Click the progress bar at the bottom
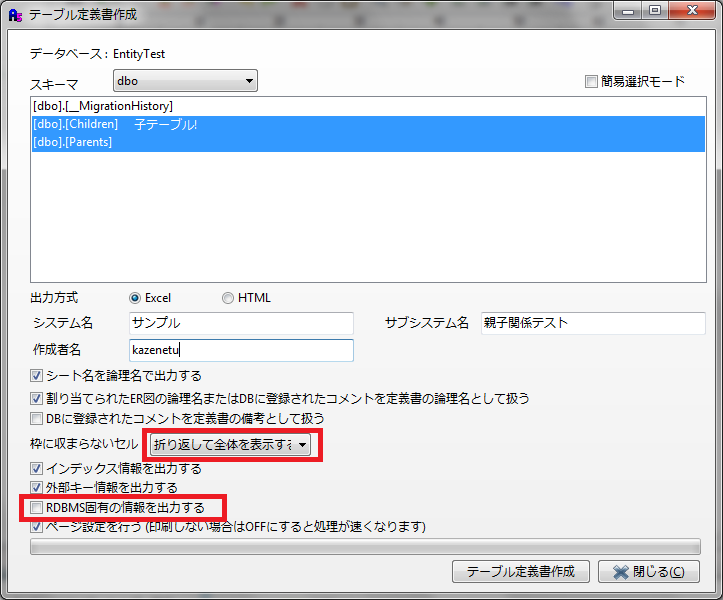 [365, 547]
